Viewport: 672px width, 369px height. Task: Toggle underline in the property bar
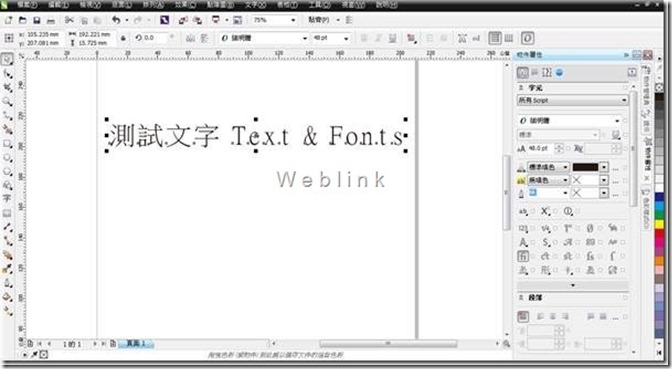coord(392,38)
